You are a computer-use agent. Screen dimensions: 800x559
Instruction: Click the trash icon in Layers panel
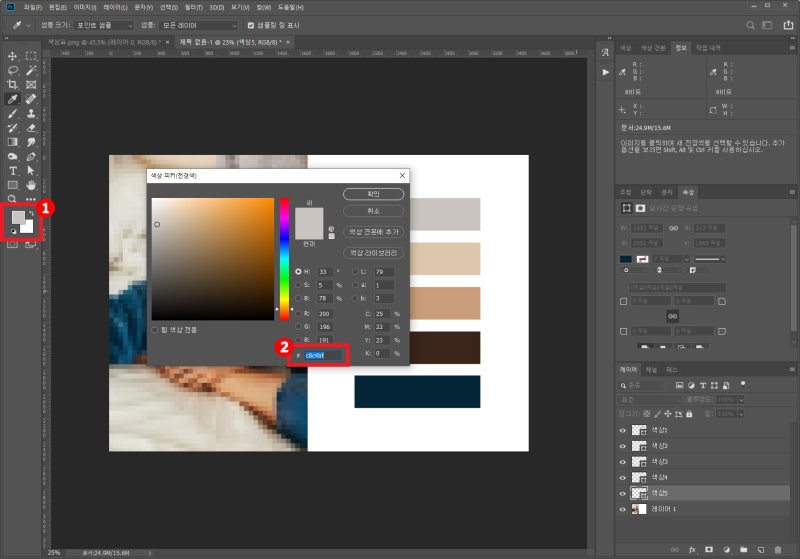(x=778, y=550)
